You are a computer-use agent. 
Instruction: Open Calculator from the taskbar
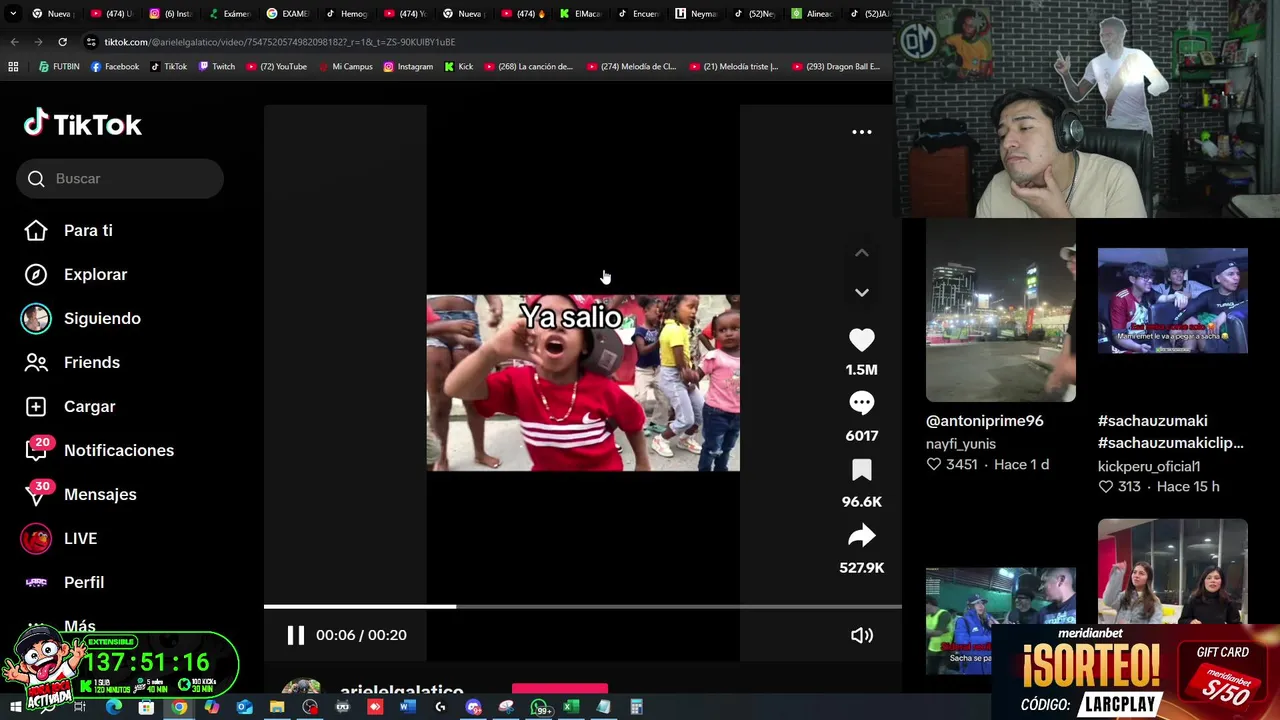coord(636,707)
